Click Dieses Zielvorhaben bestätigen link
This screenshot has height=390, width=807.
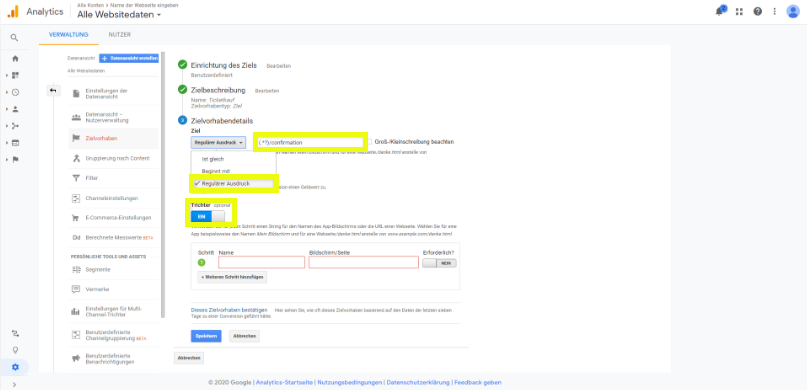[x=229, y=310]
